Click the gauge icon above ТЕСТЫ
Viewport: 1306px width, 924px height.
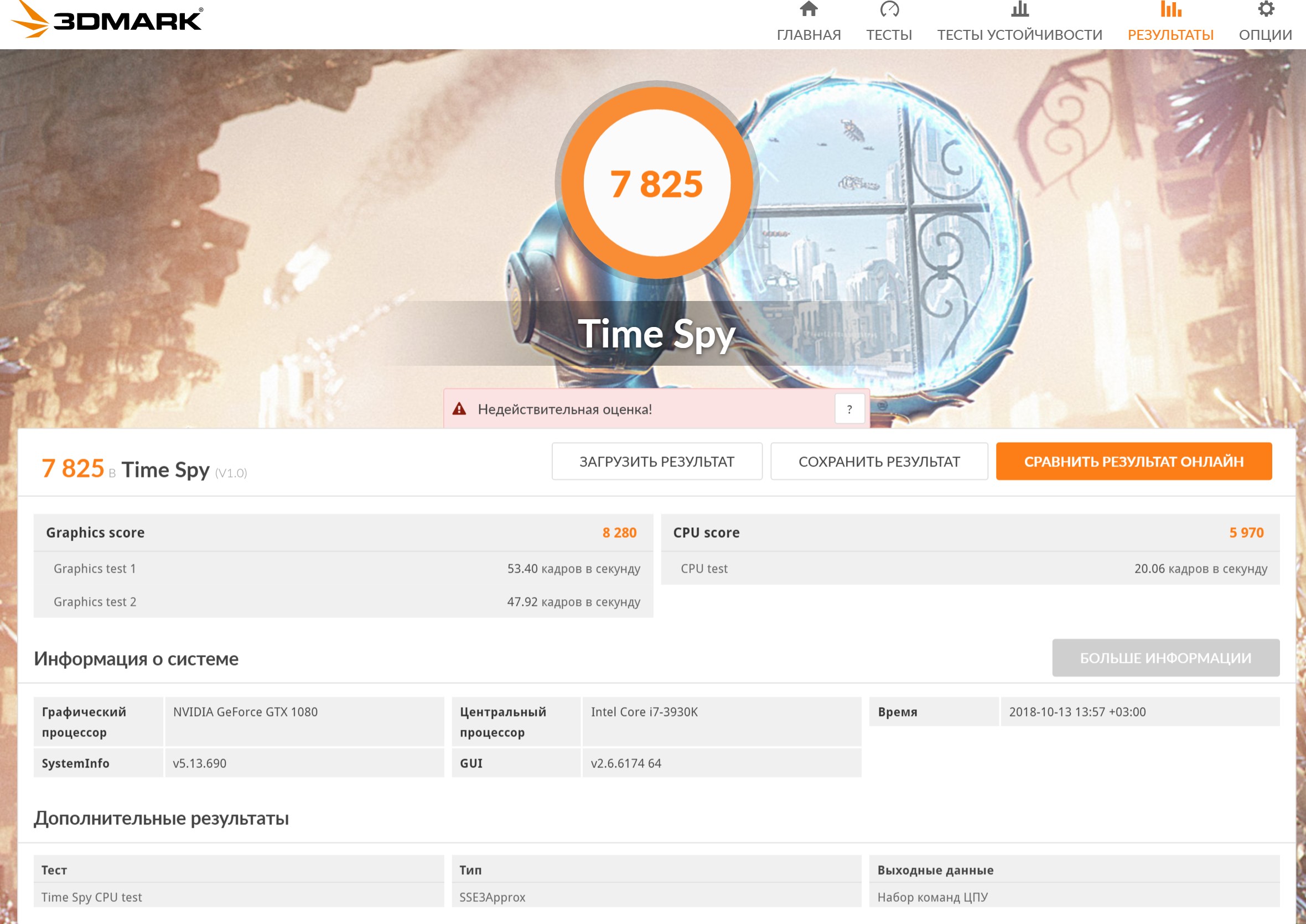889,9
